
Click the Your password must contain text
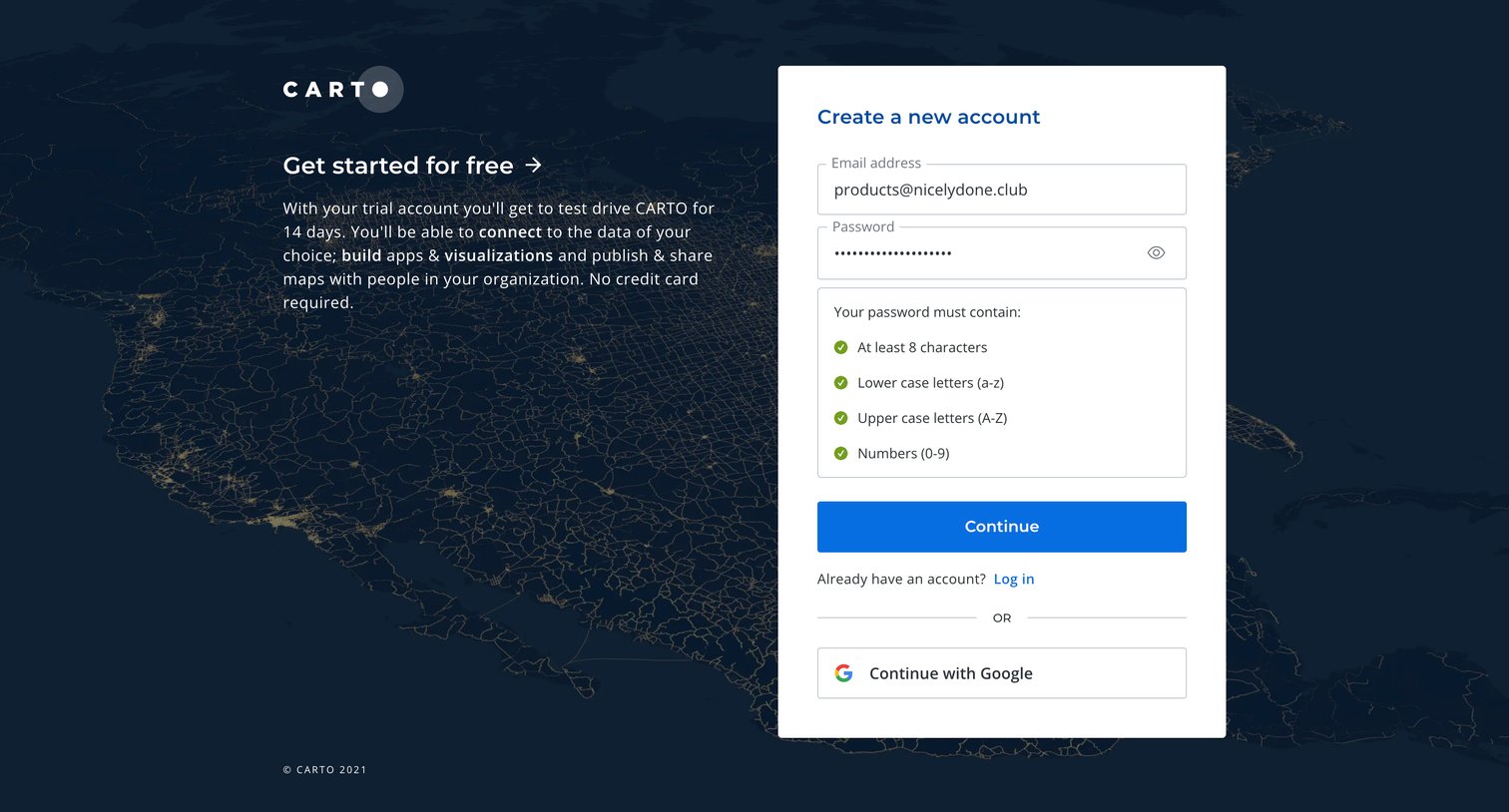[927, 312]
